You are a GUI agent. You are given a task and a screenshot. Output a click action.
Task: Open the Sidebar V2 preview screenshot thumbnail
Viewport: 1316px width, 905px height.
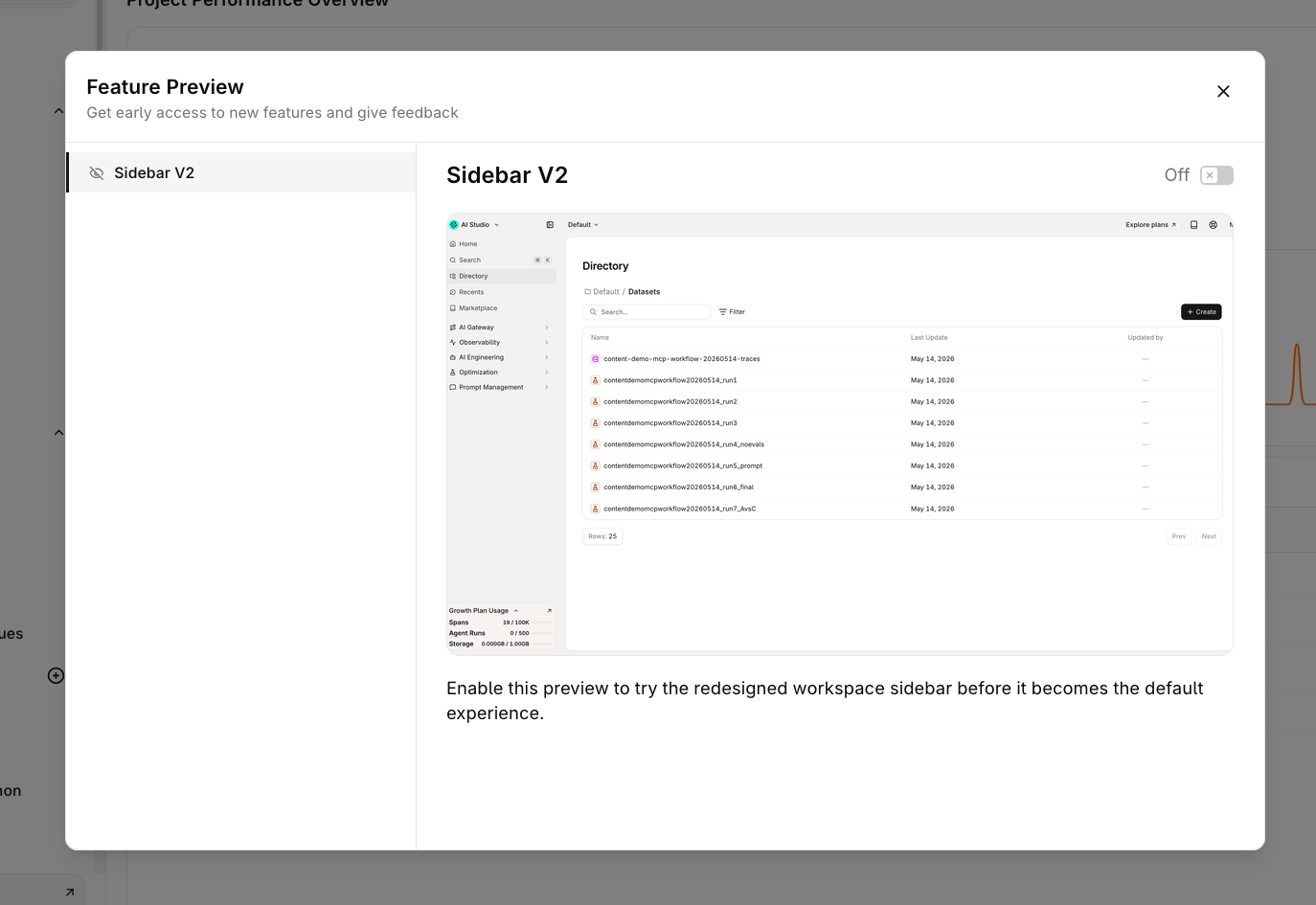pos(839,434)
